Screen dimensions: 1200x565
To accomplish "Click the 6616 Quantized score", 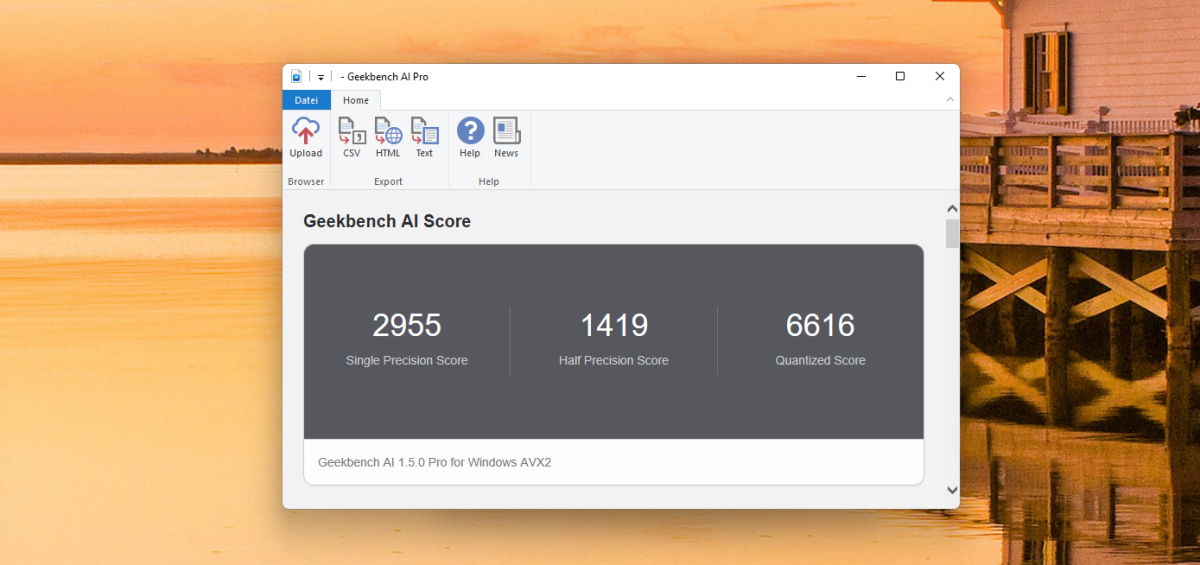I will [x=820, y=325].
